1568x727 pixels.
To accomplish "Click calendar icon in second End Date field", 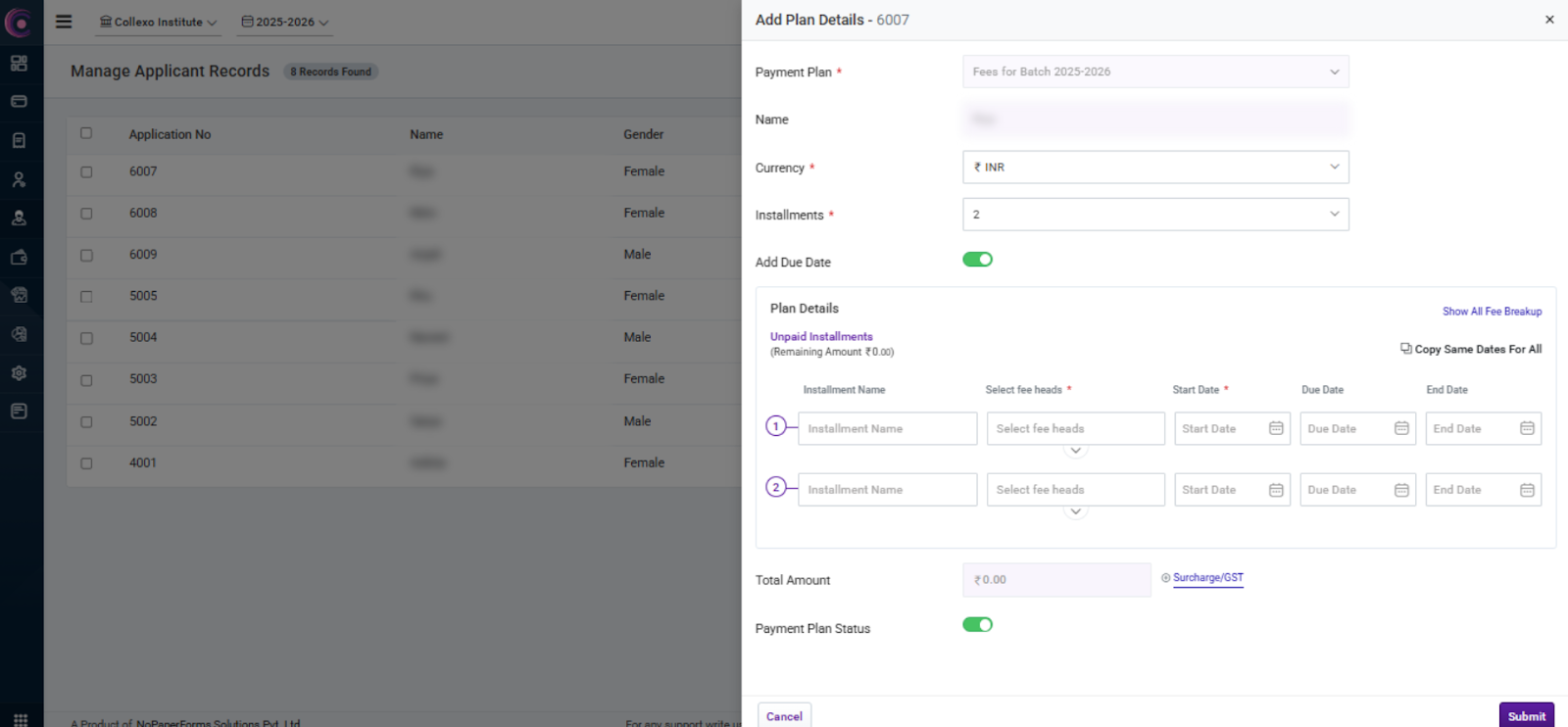I will (x=1527, y=490).
